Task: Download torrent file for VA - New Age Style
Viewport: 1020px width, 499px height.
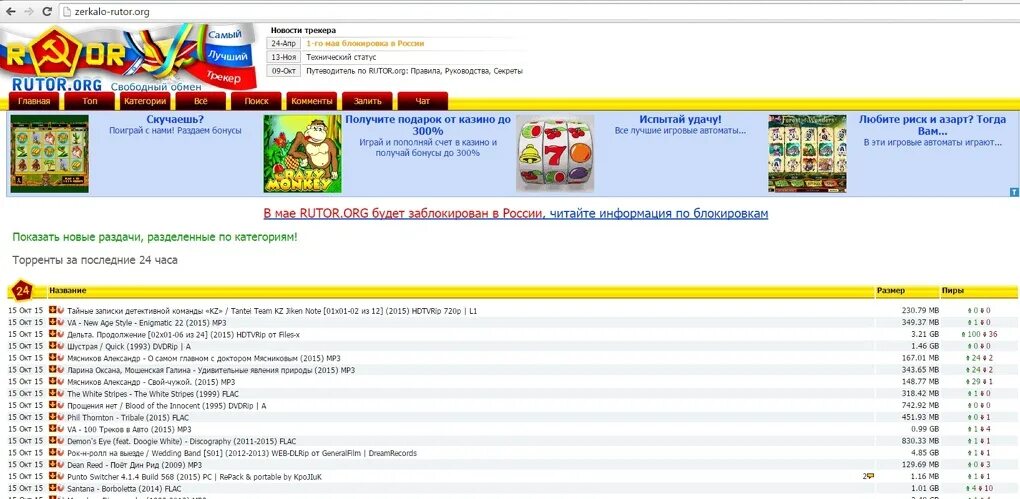Action: click(x=53, y=322)
